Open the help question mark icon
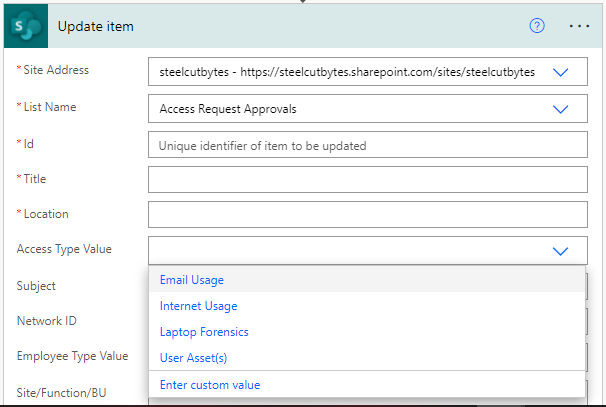 pyautogui.click(x=537, y=26)
